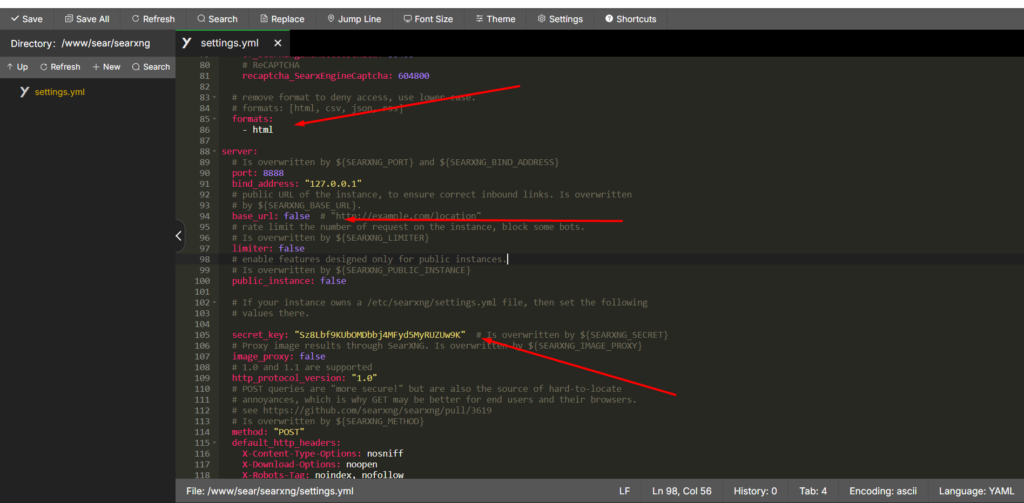
Task: Open the Replace tool
Action: click(281, 19)
